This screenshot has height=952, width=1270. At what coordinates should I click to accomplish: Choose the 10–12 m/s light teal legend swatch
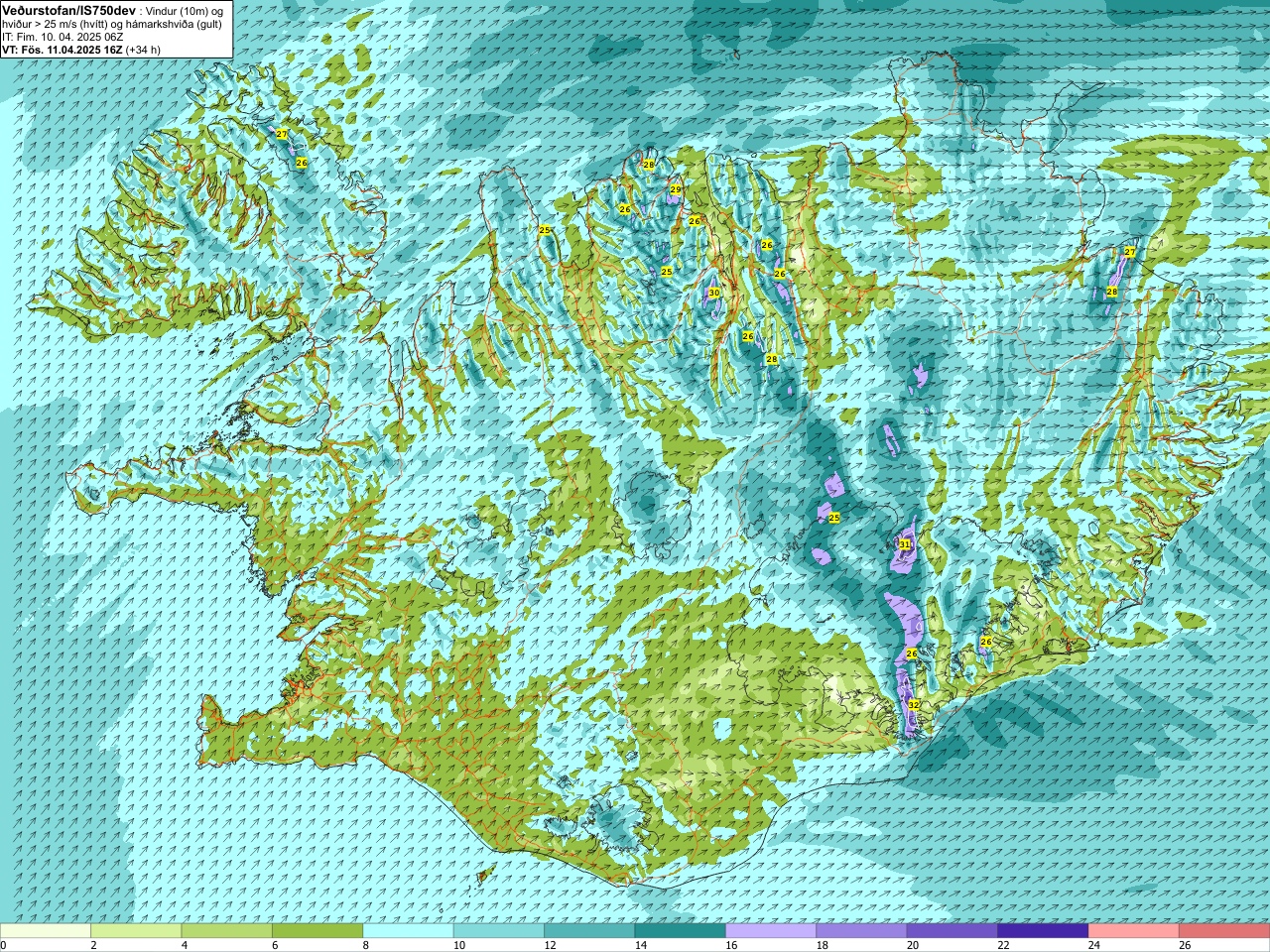pyautogui.click(x=499, y=931)
